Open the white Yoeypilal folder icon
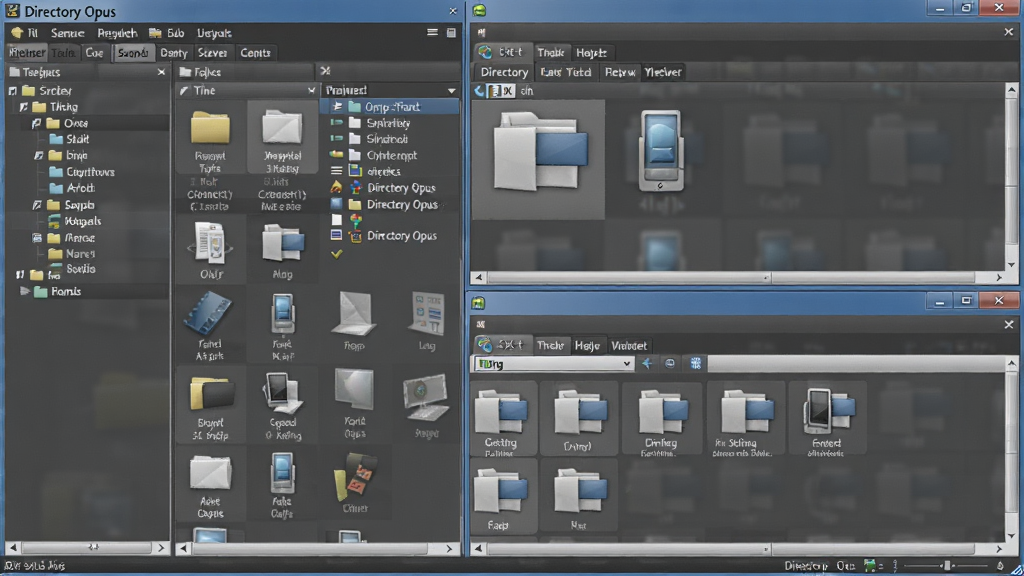The height and width of the screenshot is (576, 1024). 281,127
